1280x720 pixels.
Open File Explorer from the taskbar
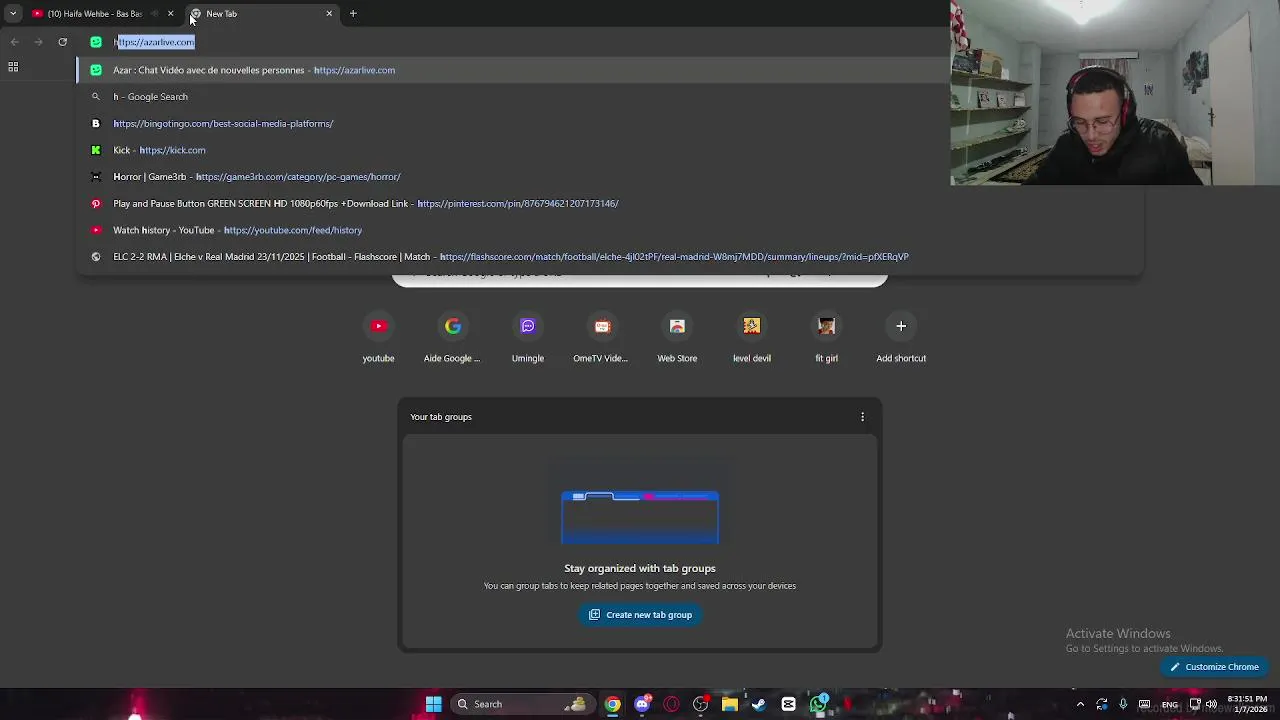(x=730, y=704)
